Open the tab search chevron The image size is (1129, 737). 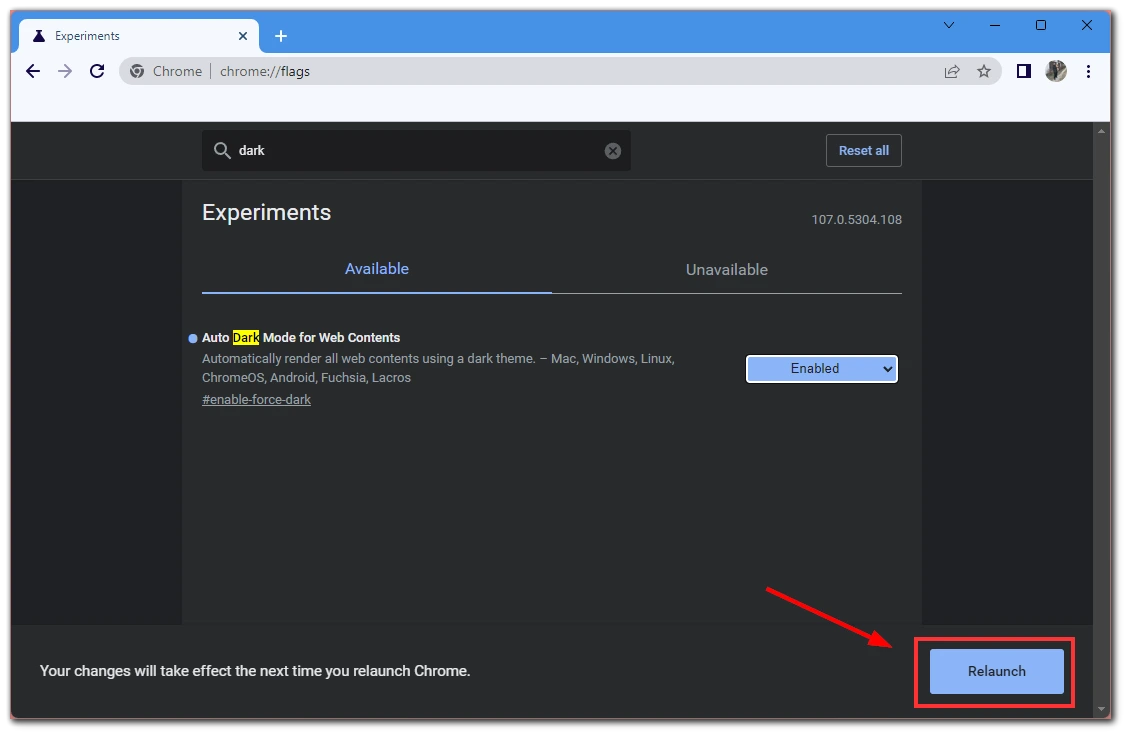click(949, 25)
